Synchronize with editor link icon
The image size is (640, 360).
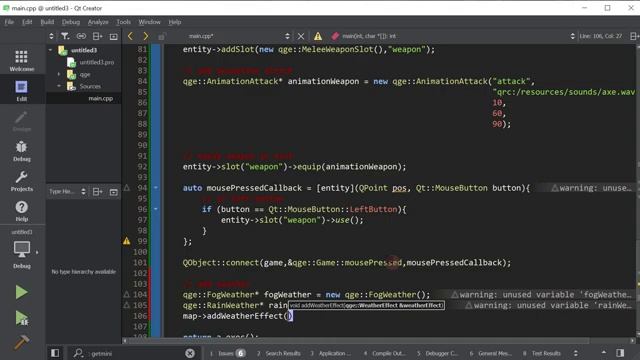[81, 36]
